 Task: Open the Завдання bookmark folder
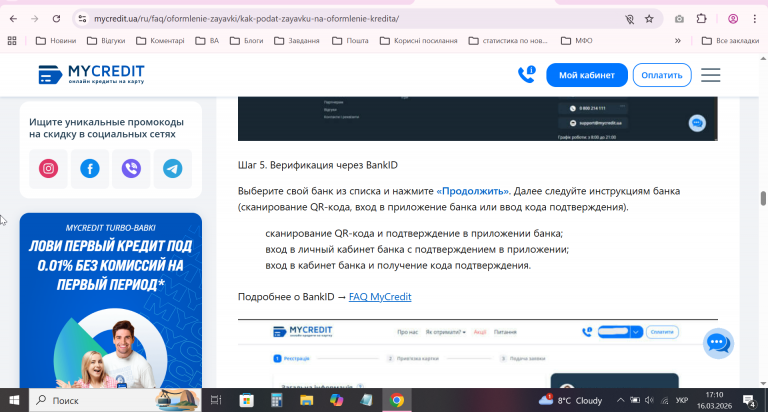pos(297,41)
